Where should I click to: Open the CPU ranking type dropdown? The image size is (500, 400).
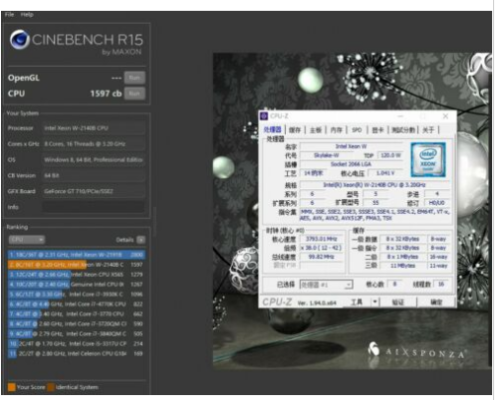27,240
